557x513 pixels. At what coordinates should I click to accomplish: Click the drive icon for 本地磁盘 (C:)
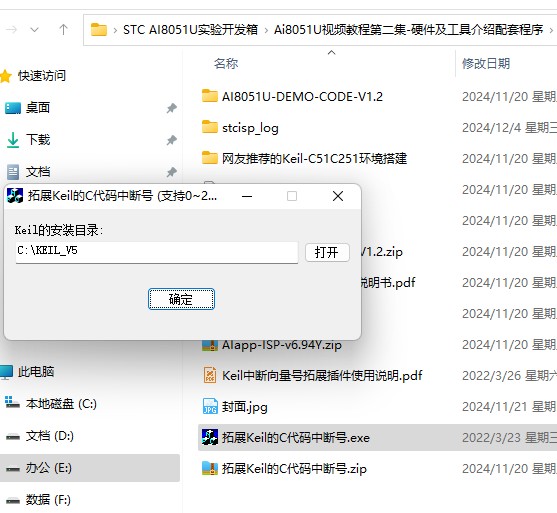coord(12,403)
